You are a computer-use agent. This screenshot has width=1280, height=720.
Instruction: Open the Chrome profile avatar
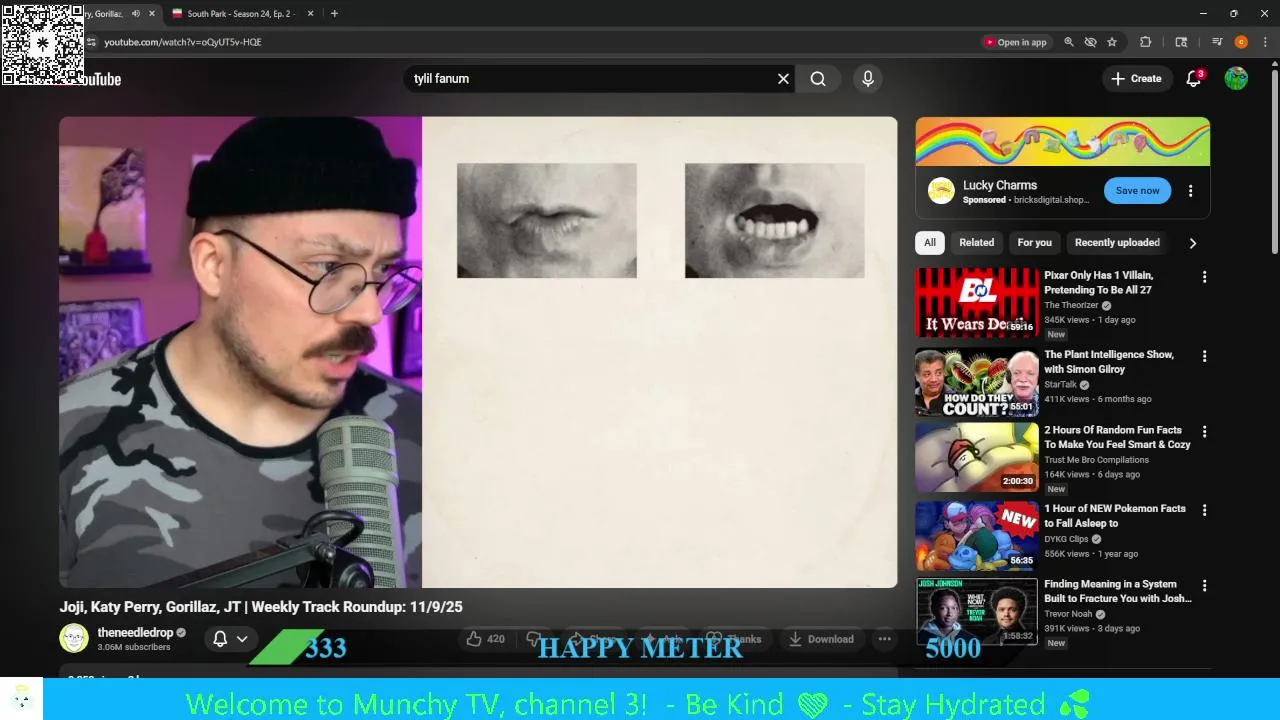coord(1241,42)
